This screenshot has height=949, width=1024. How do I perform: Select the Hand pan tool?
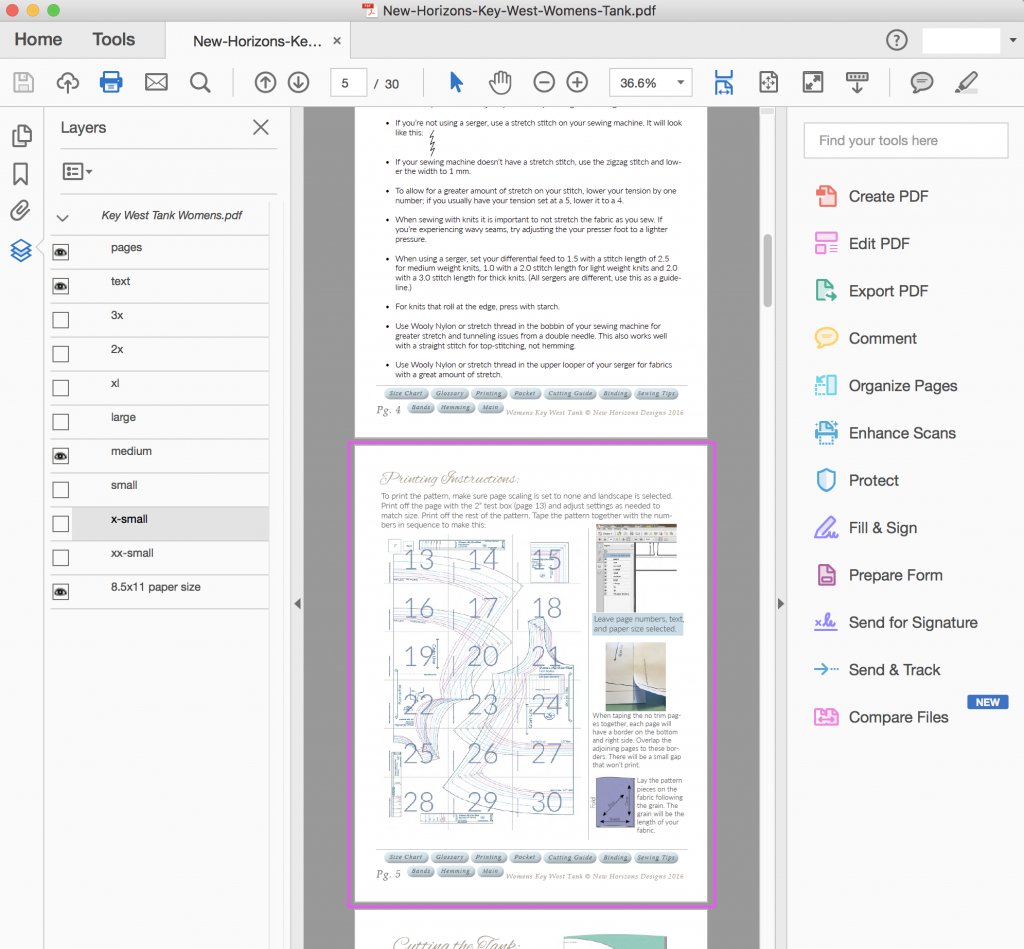pos(500,82)
